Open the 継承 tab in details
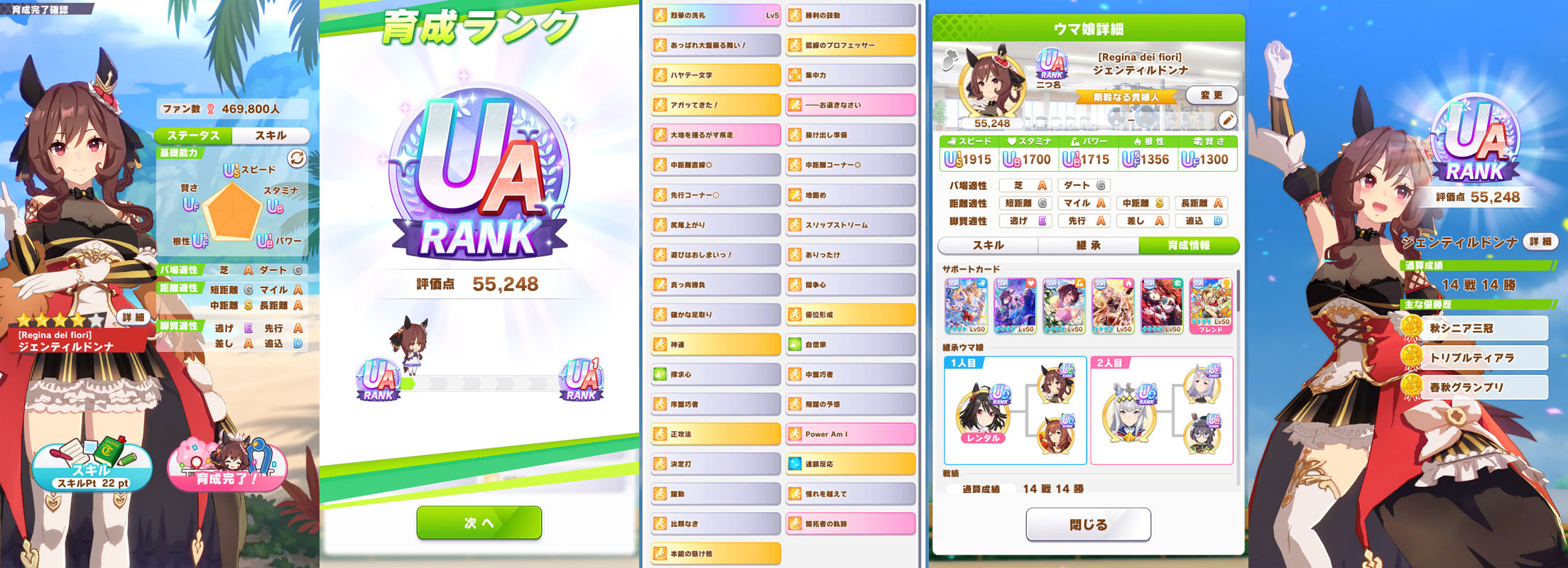 coord(1088,245)
